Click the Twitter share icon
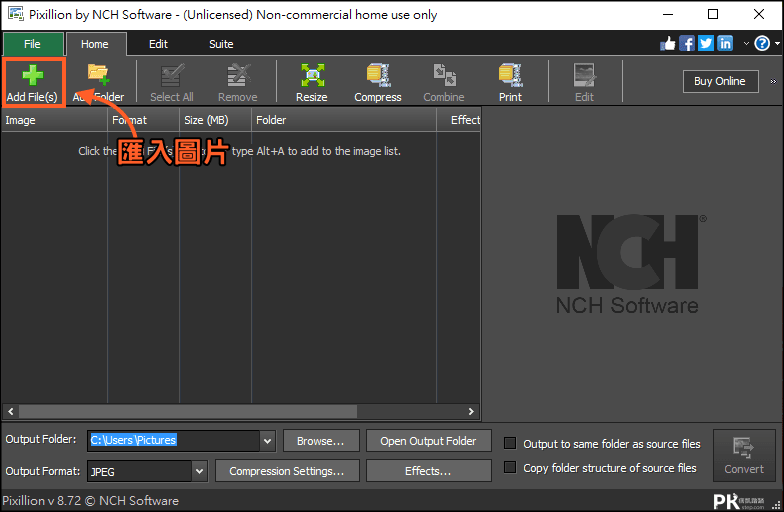 pos(706,44)
